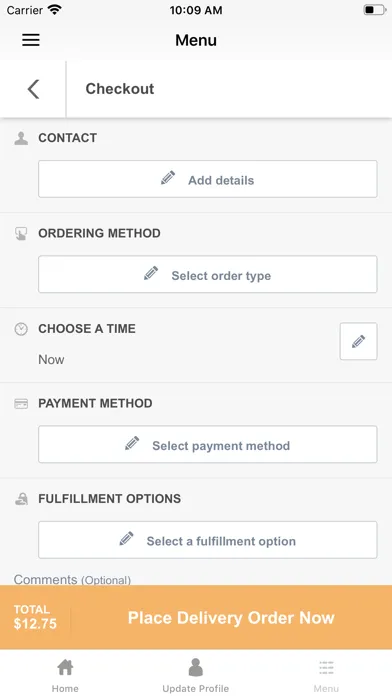Tap Place Delivery Order Now
The image size is (392, 696).
pos(231,618)
